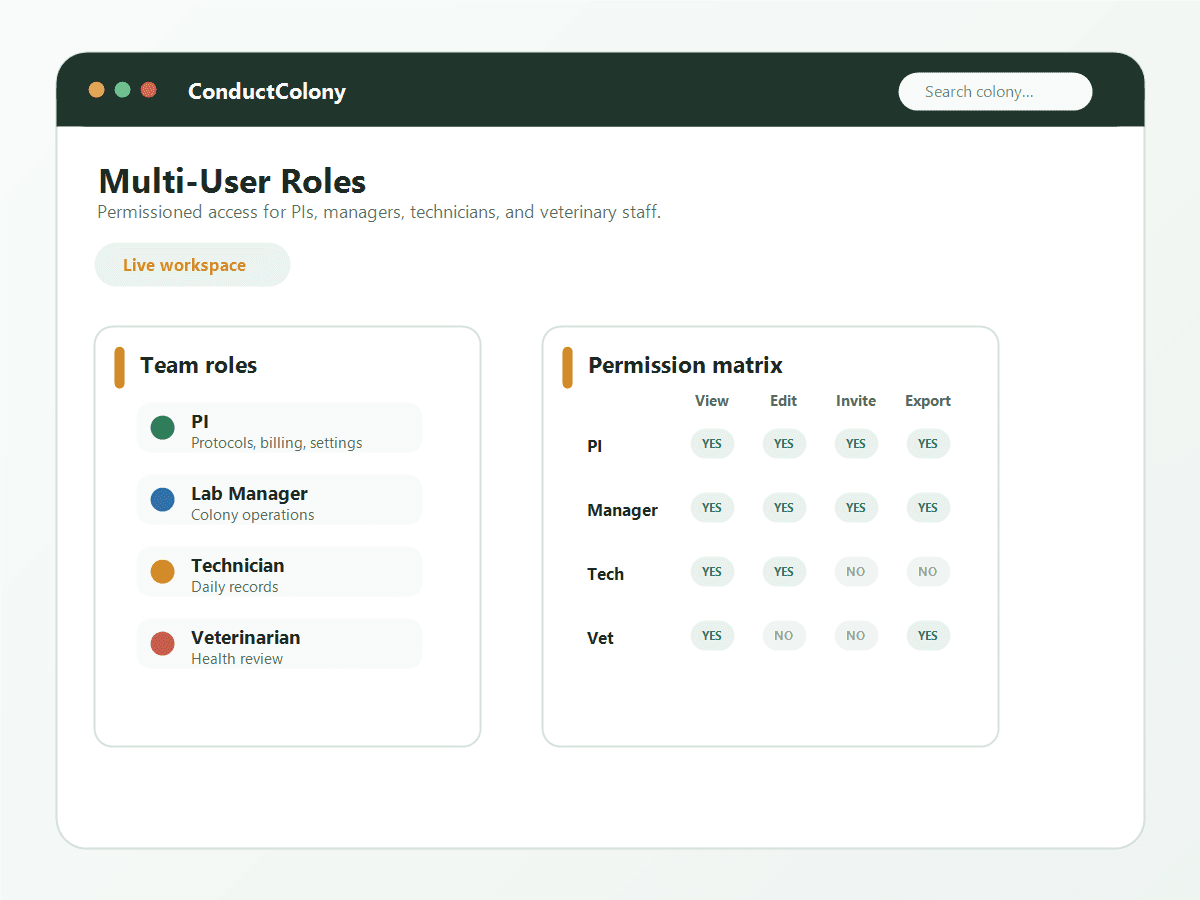Click the Multi-User Roles heading
Screen dimensions: 1200x900
coord(232,182)
